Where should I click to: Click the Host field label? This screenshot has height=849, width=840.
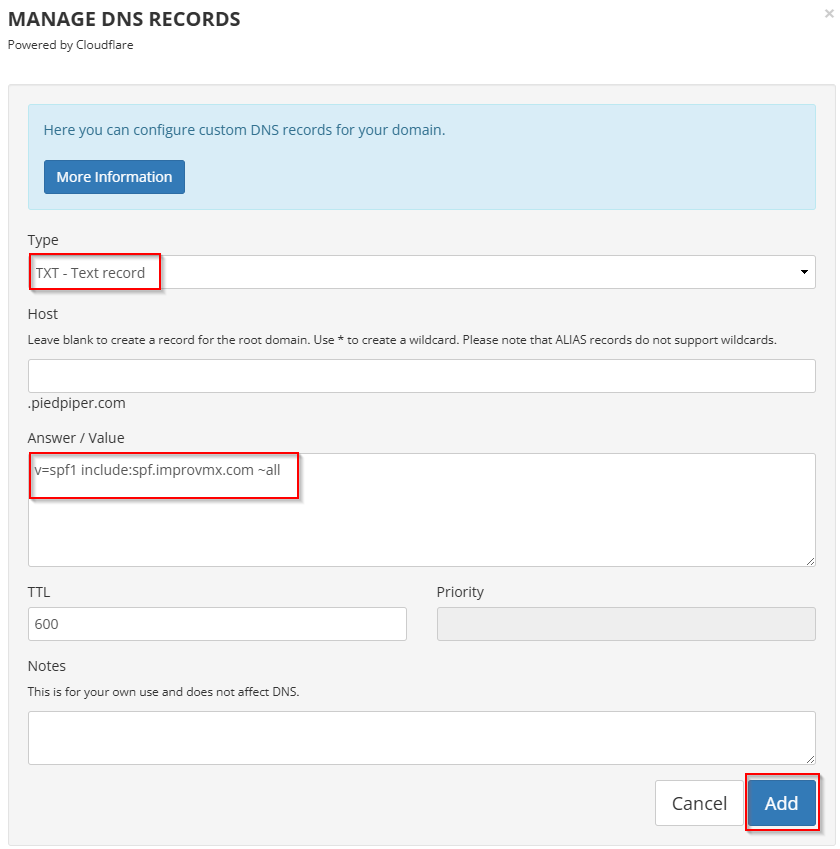click(43, 314)
